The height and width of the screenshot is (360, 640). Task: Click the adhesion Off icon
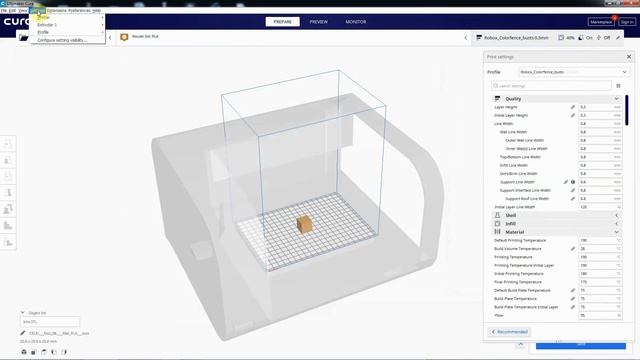pyautogui.click(x=599, y=38)
